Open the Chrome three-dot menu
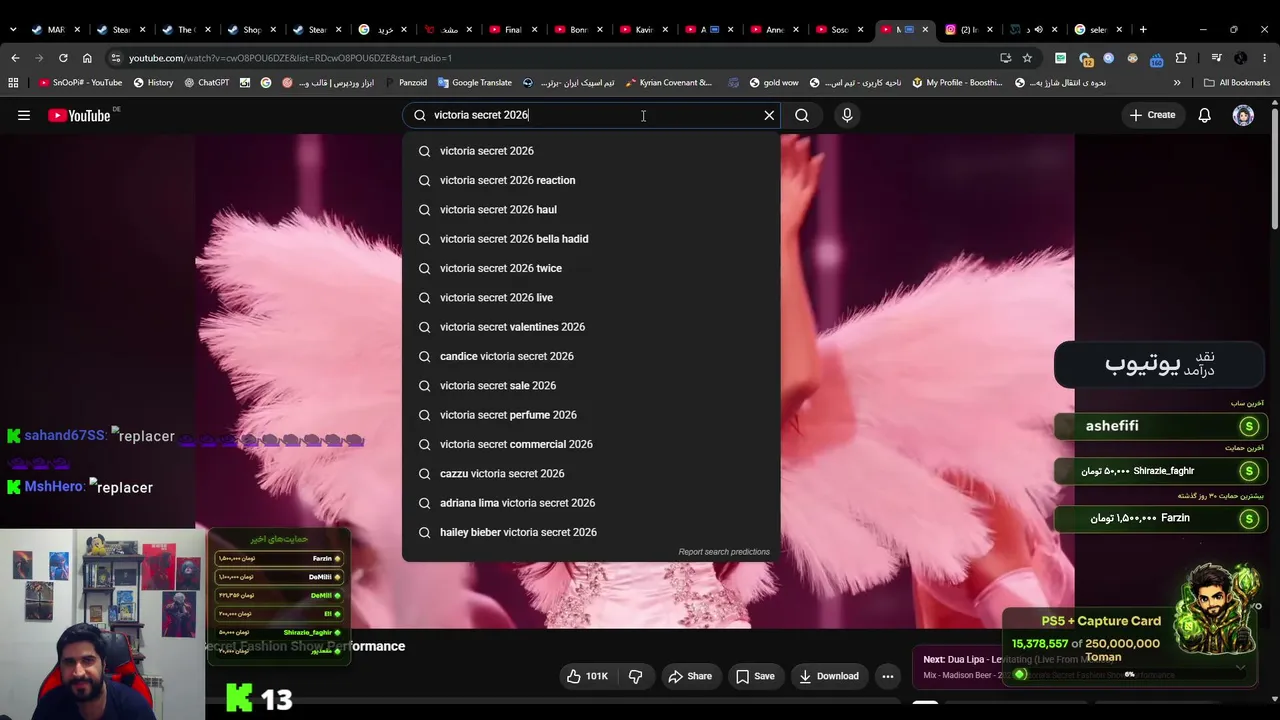 click(1264, 58)
